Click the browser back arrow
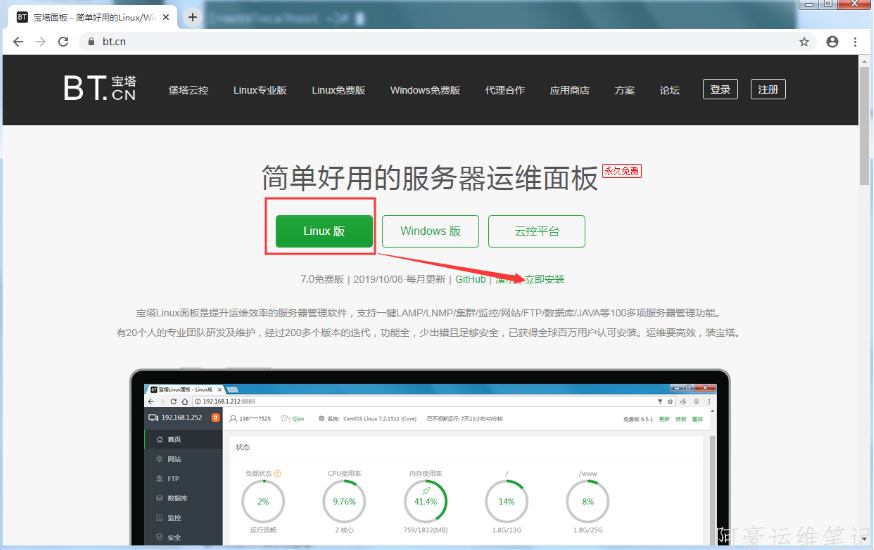The height and width of the screenshot is (550, 874). 17,42
